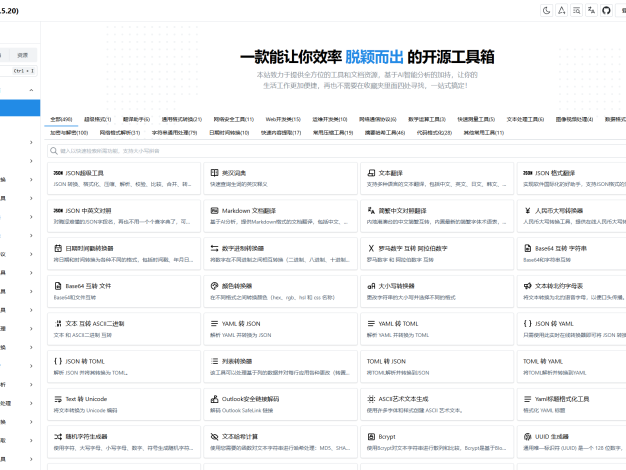
Task: Open the JSON 格式翻译 tool card
Action: coord(572,178)
